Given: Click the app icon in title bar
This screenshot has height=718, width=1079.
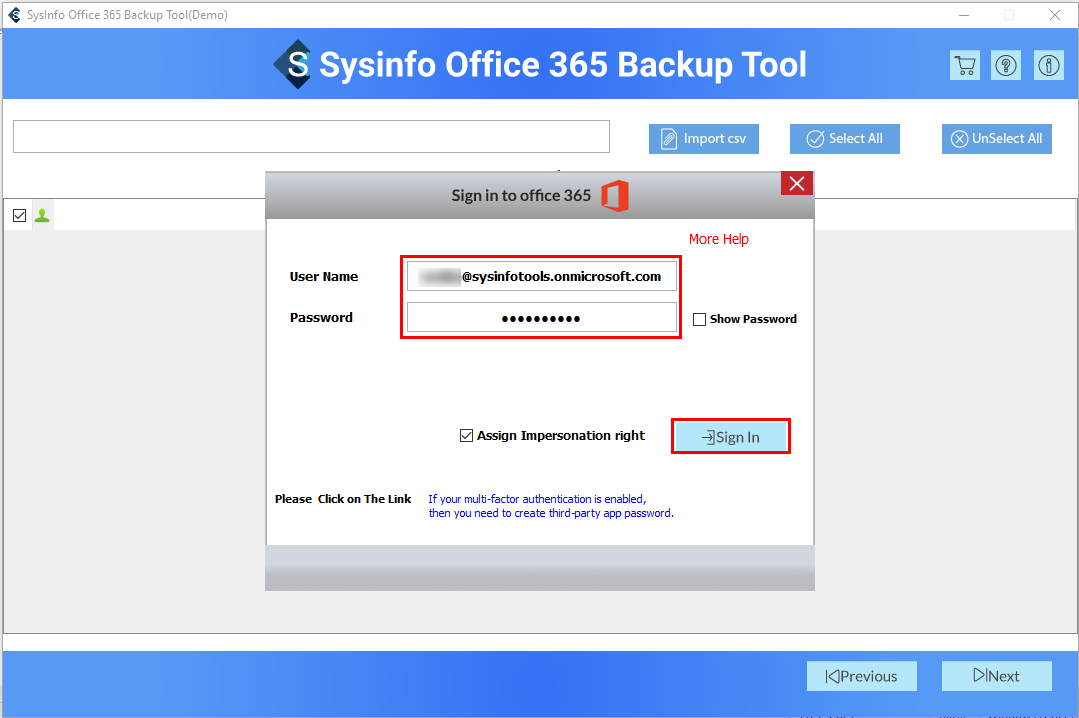Looking at the screenshot, I should [x=14, y=14].
